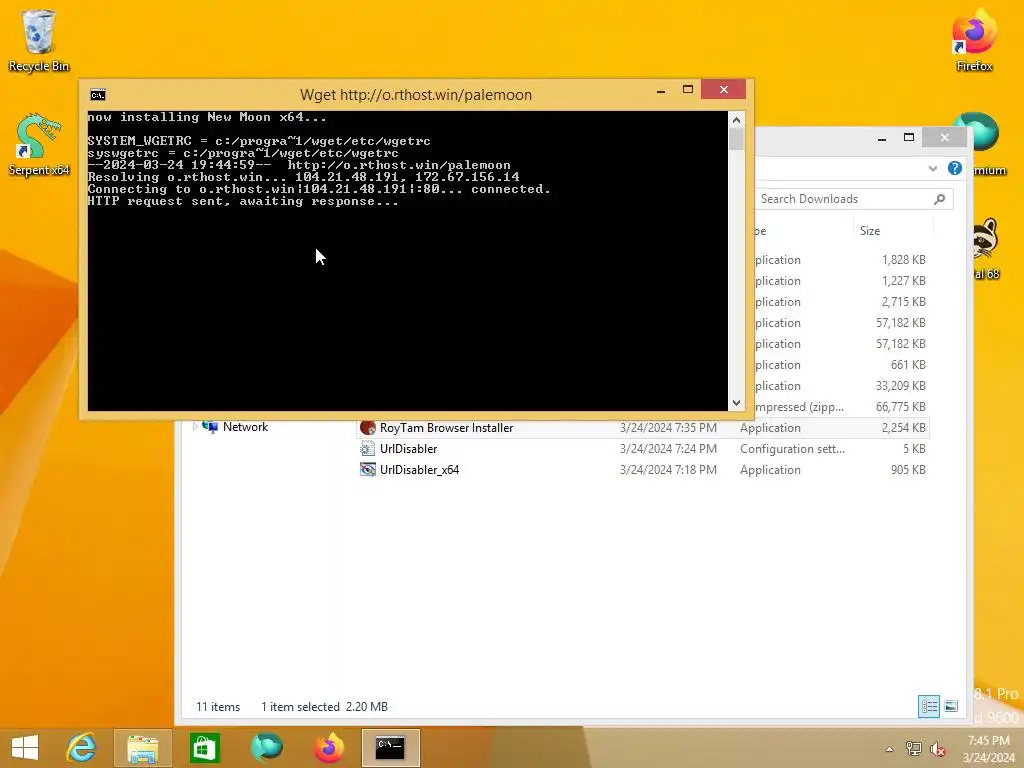
Task: Open the network status tray icon
Action: 914,749
